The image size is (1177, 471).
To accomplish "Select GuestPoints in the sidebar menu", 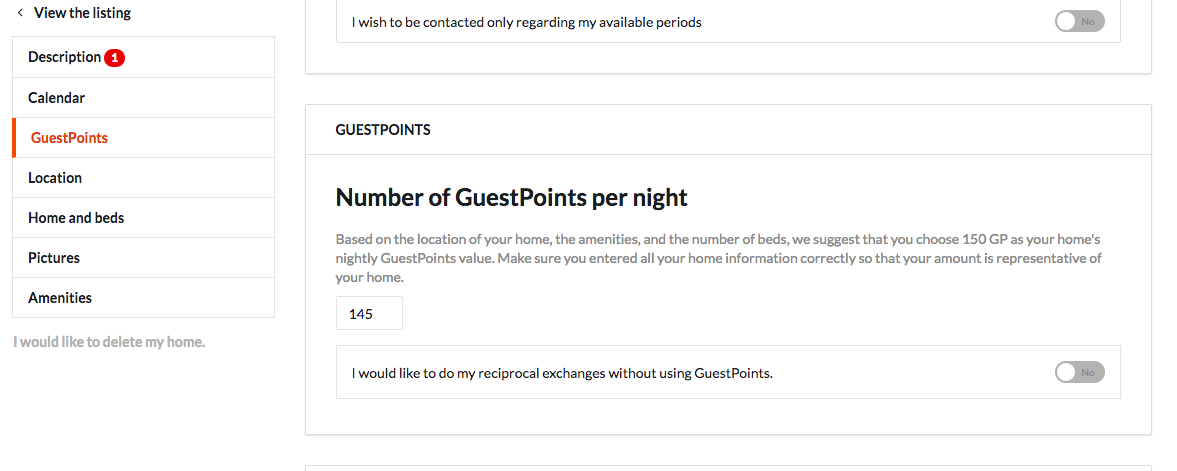I will coord(143,137).
